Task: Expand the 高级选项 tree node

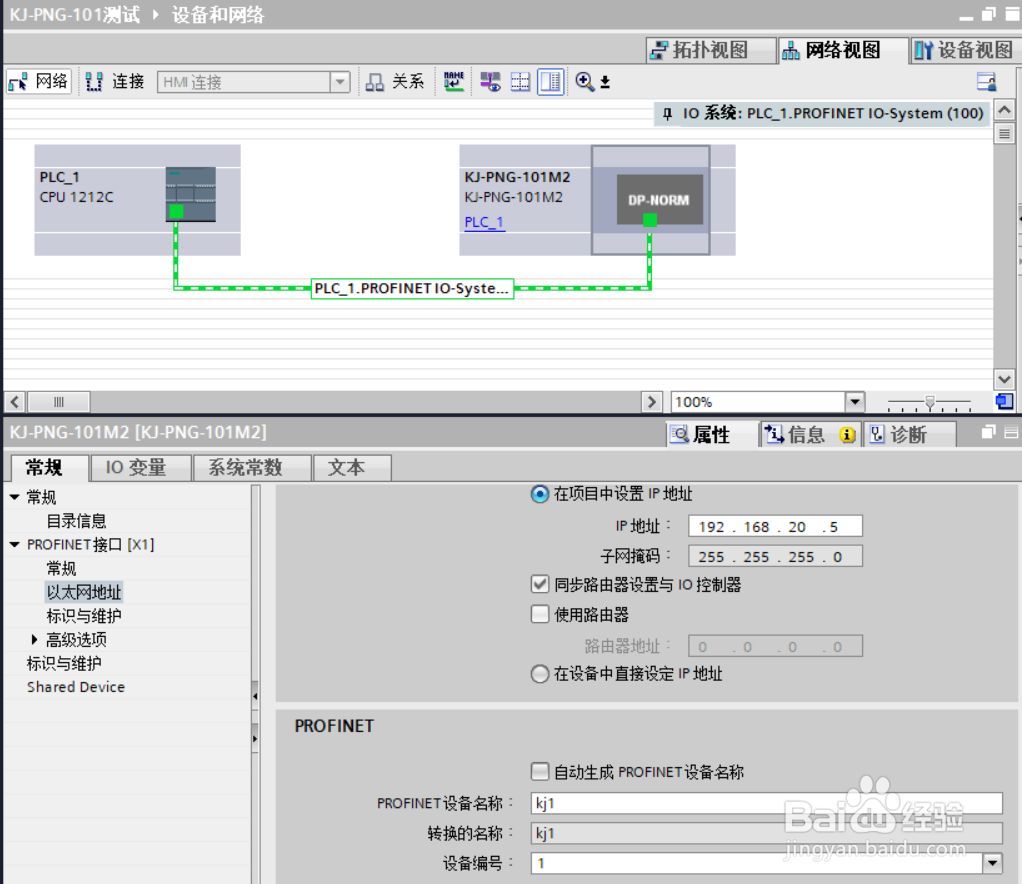Action: tap(35, 640)
